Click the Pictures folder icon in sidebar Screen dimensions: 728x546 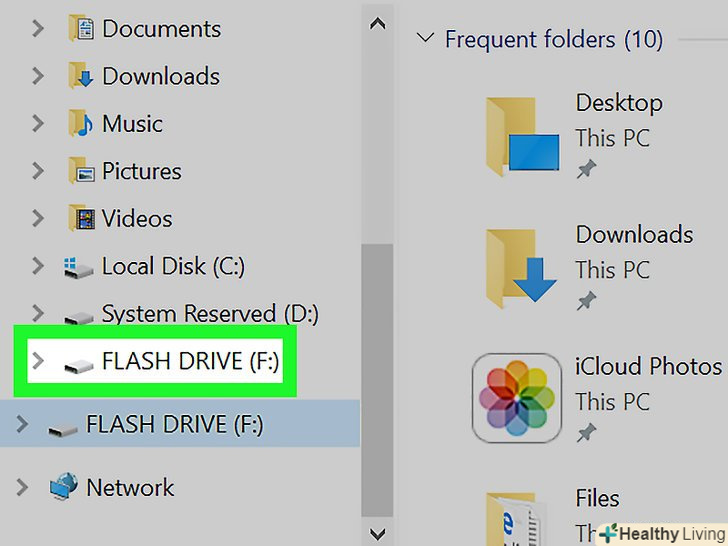click(80, 171)
